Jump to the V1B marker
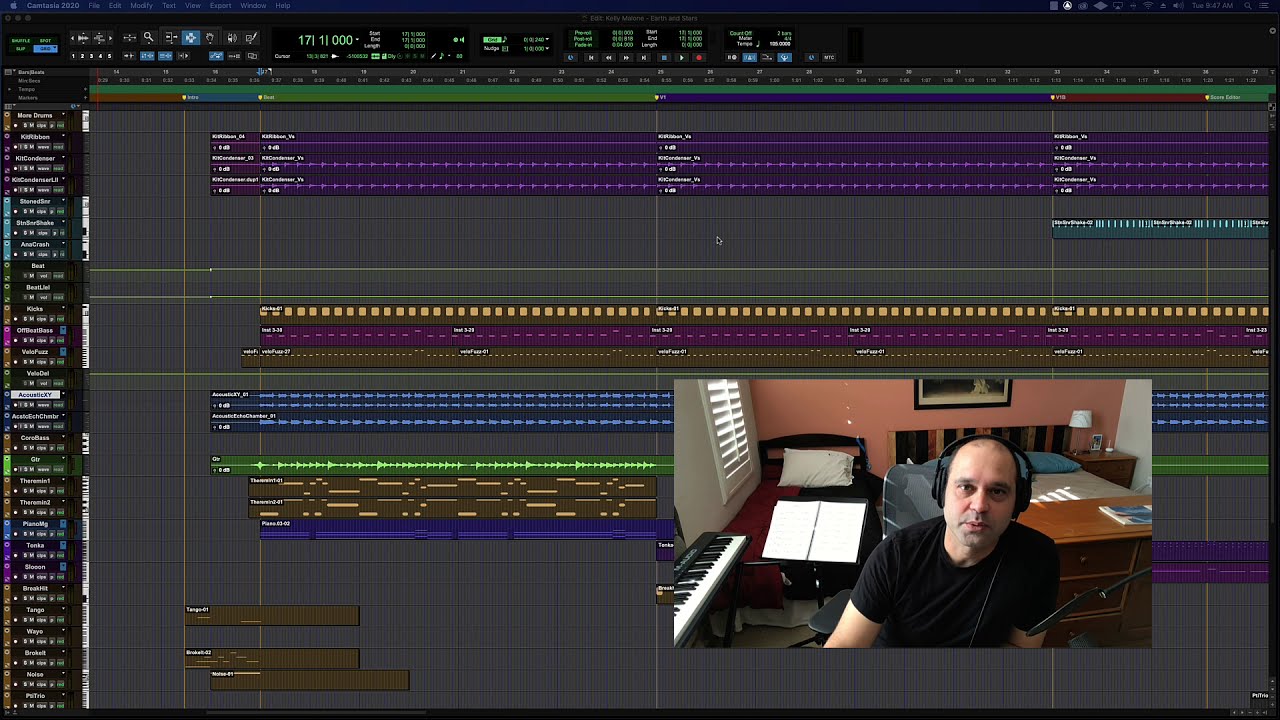The width and height of the screenshot is (1280, 720). tap(1058, 97)
